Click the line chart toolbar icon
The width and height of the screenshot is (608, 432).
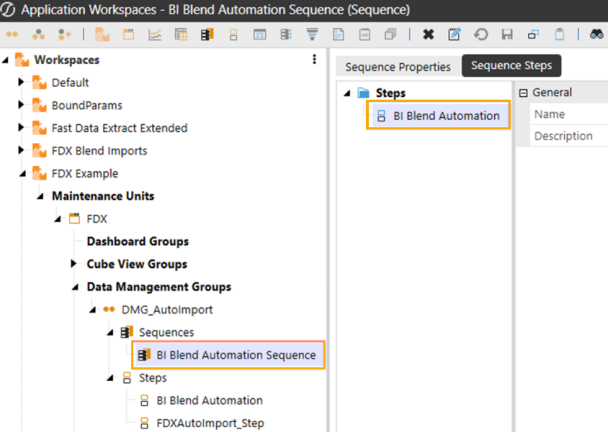(x=155, y=35)
